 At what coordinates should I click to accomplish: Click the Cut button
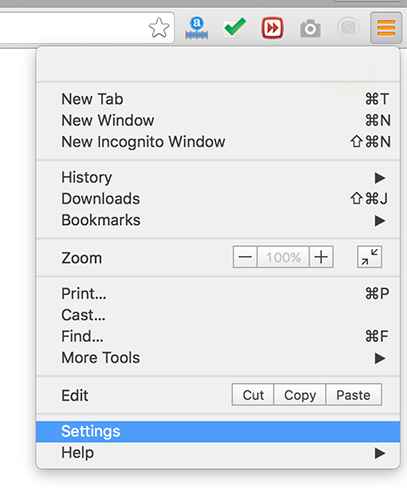253,395
